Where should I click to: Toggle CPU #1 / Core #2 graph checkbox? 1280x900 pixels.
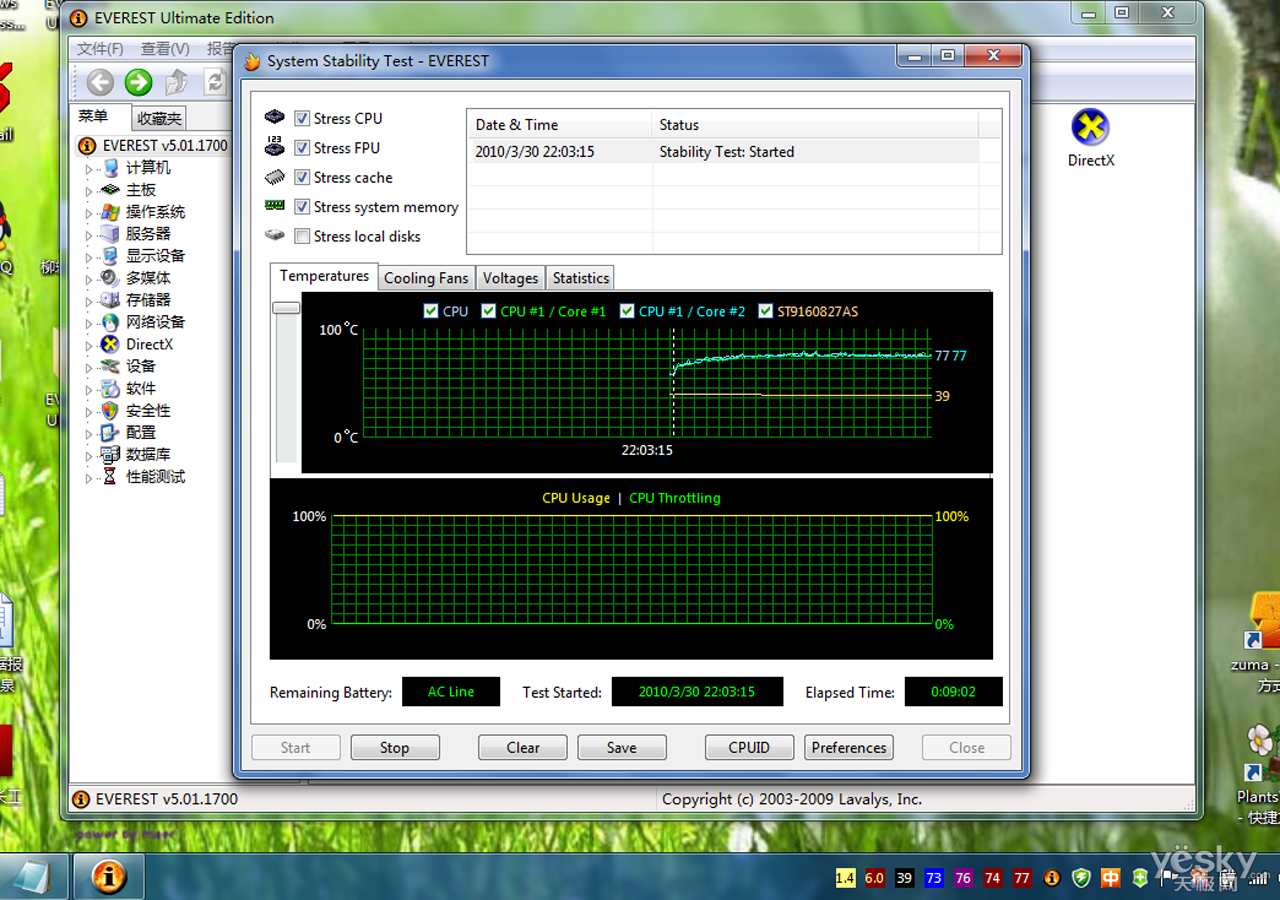point(627,311)
